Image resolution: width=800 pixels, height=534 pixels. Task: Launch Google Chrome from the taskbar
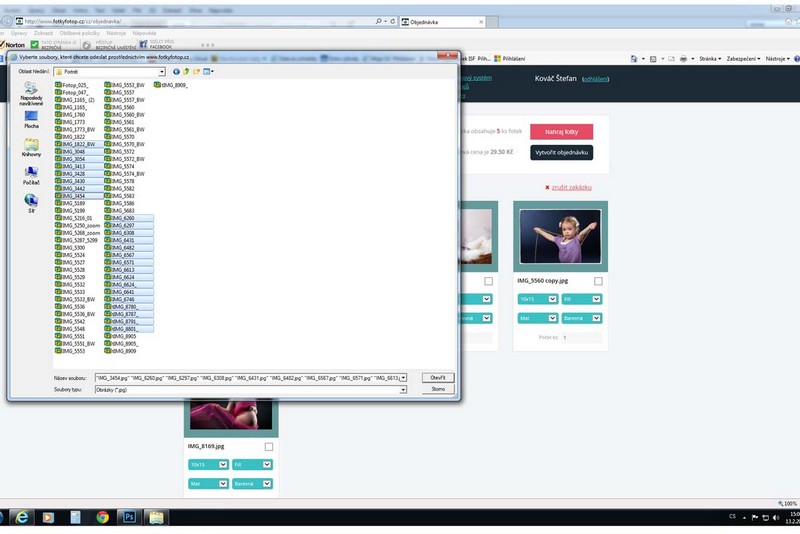point(102,517)
